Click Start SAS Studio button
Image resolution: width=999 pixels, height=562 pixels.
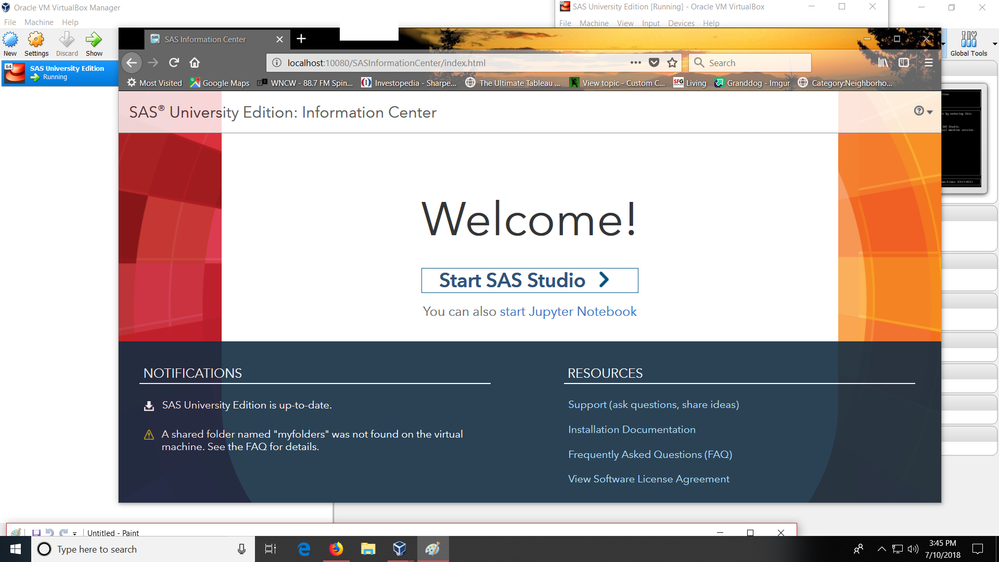(x=529, y=280)
